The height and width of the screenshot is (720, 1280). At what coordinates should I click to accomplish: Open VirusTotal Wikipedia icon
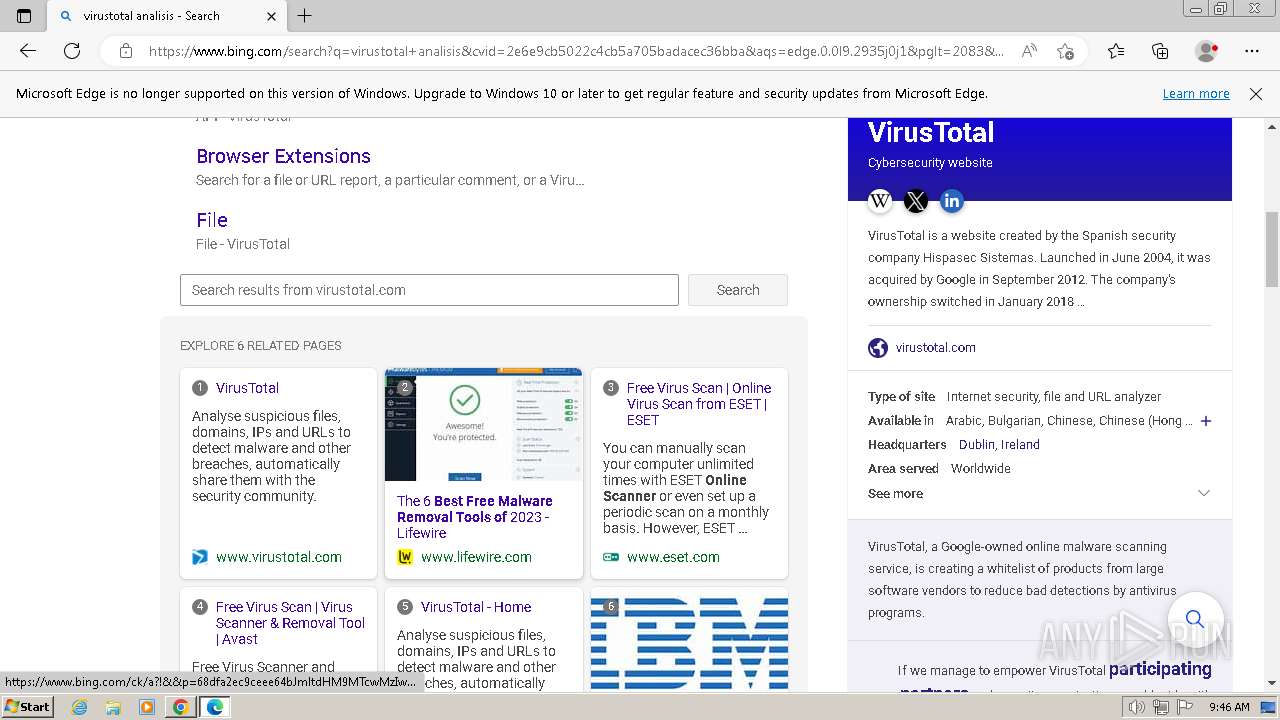click(x=880, y=201)
